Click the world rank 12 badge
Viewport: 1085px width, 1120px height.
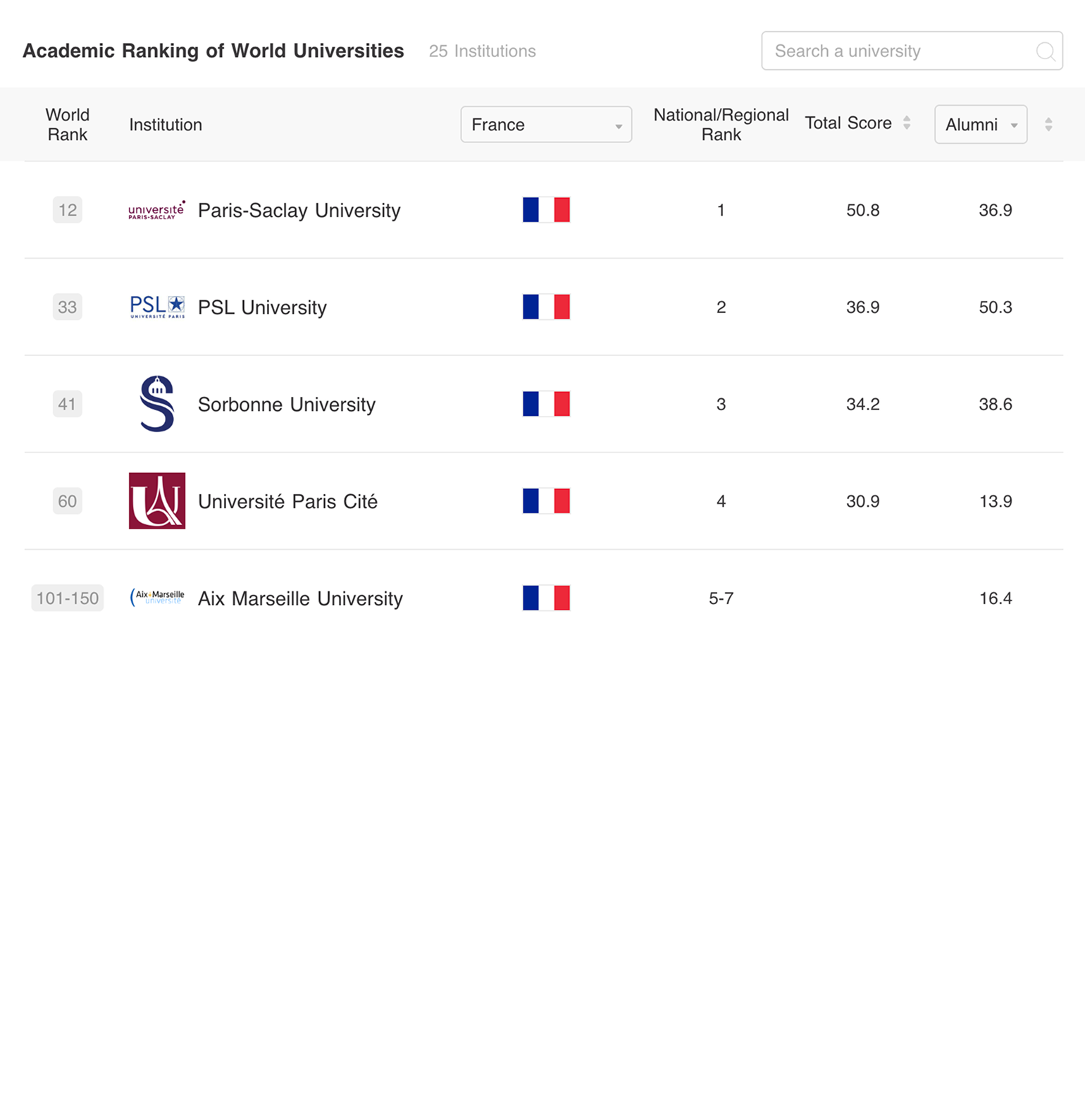pyautogui.click(x=68, y=210)
